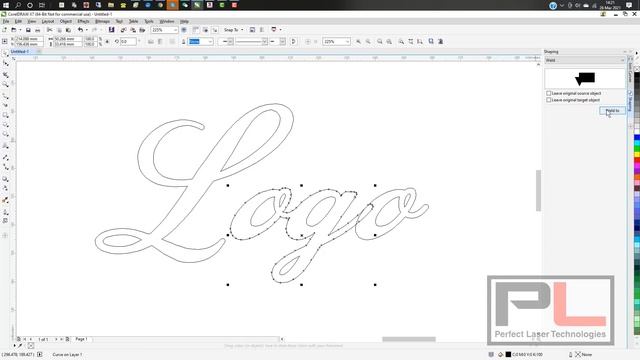Image resolution: width=640 pixels, height=360 pixels.
Task: Open Windows taskbar search
Action: click(18, 5)
